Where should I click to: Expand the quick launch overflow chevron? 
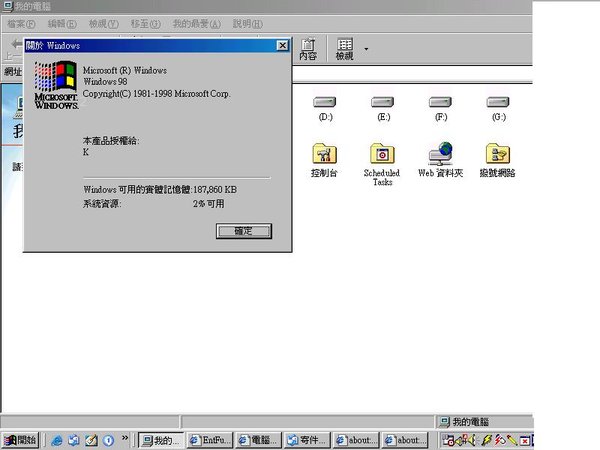(125, 438)
